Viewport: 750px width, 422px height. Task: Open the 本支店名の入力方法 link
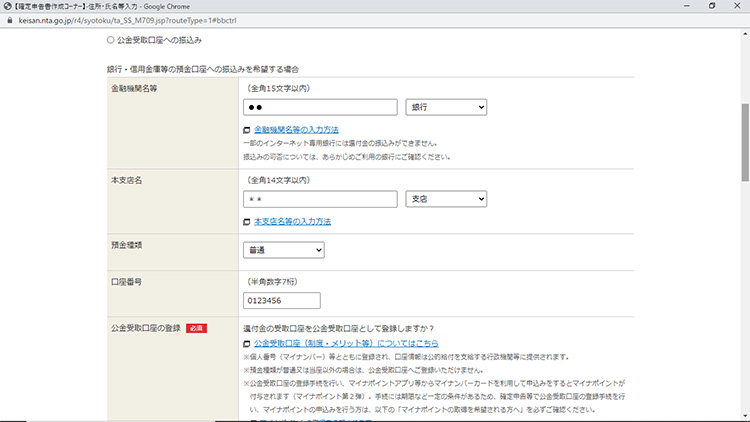(292, 221)
